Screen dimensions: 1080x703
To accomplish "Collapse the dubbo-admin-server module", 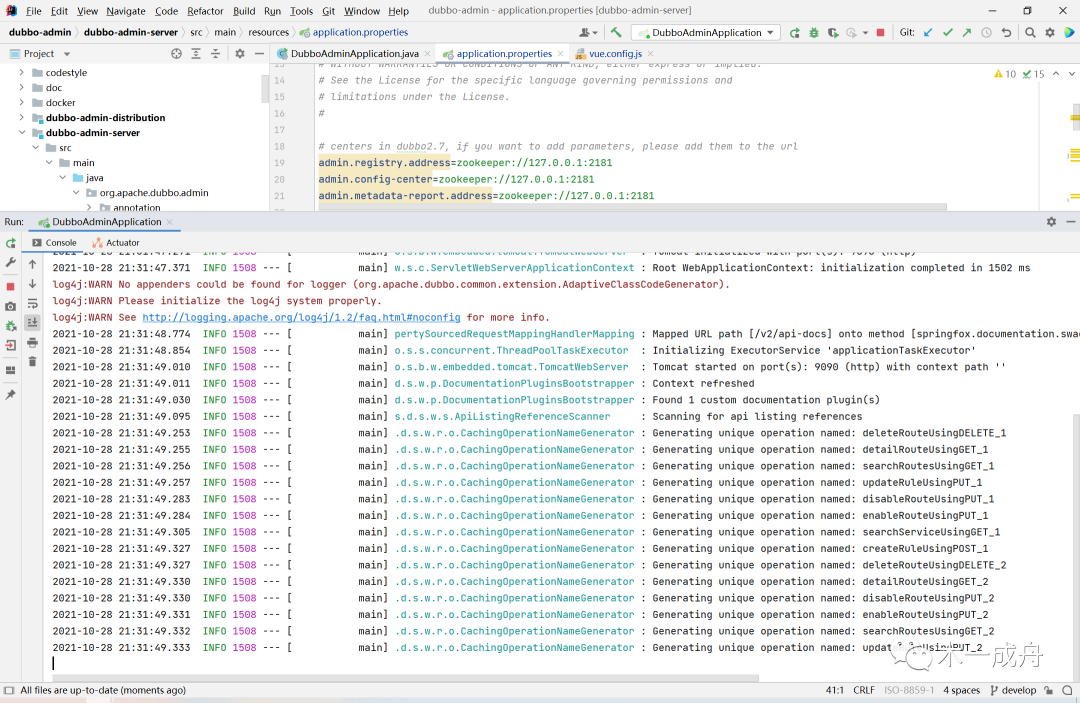I will click(21, 133).
